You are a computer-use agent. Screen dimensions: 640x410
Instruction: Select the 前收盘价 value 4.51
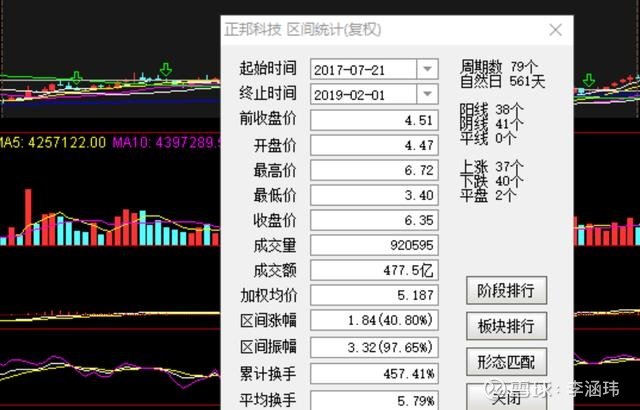click(x=374, y=120)
